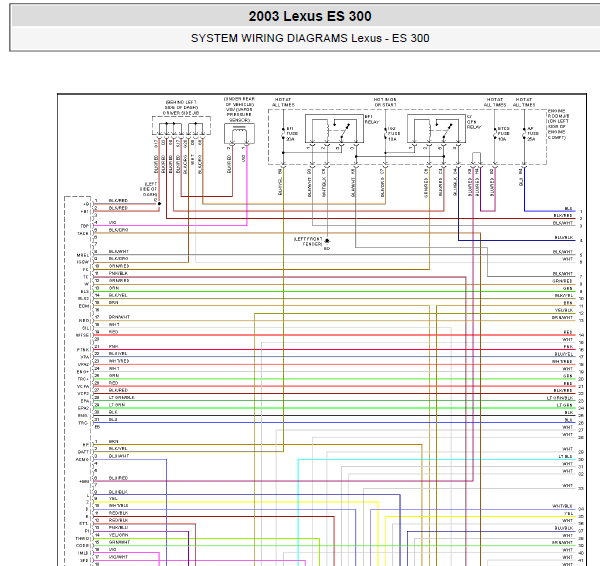Image resolution: width=600 pixels, height=566 pixels.
Task: Click "BRN/WHT" label at left pin 17
Action: point(119,317)
